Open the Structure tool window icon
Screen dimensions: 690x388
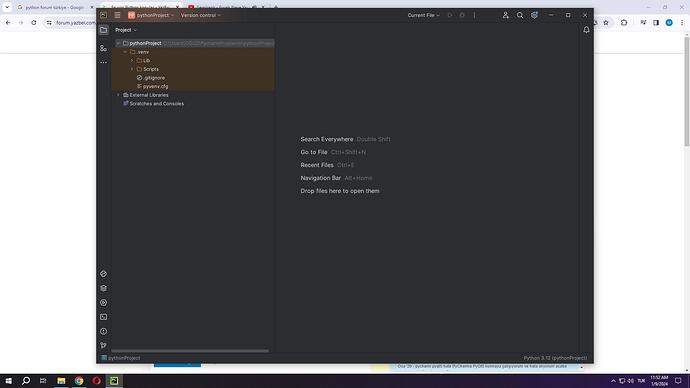point(103,48)
